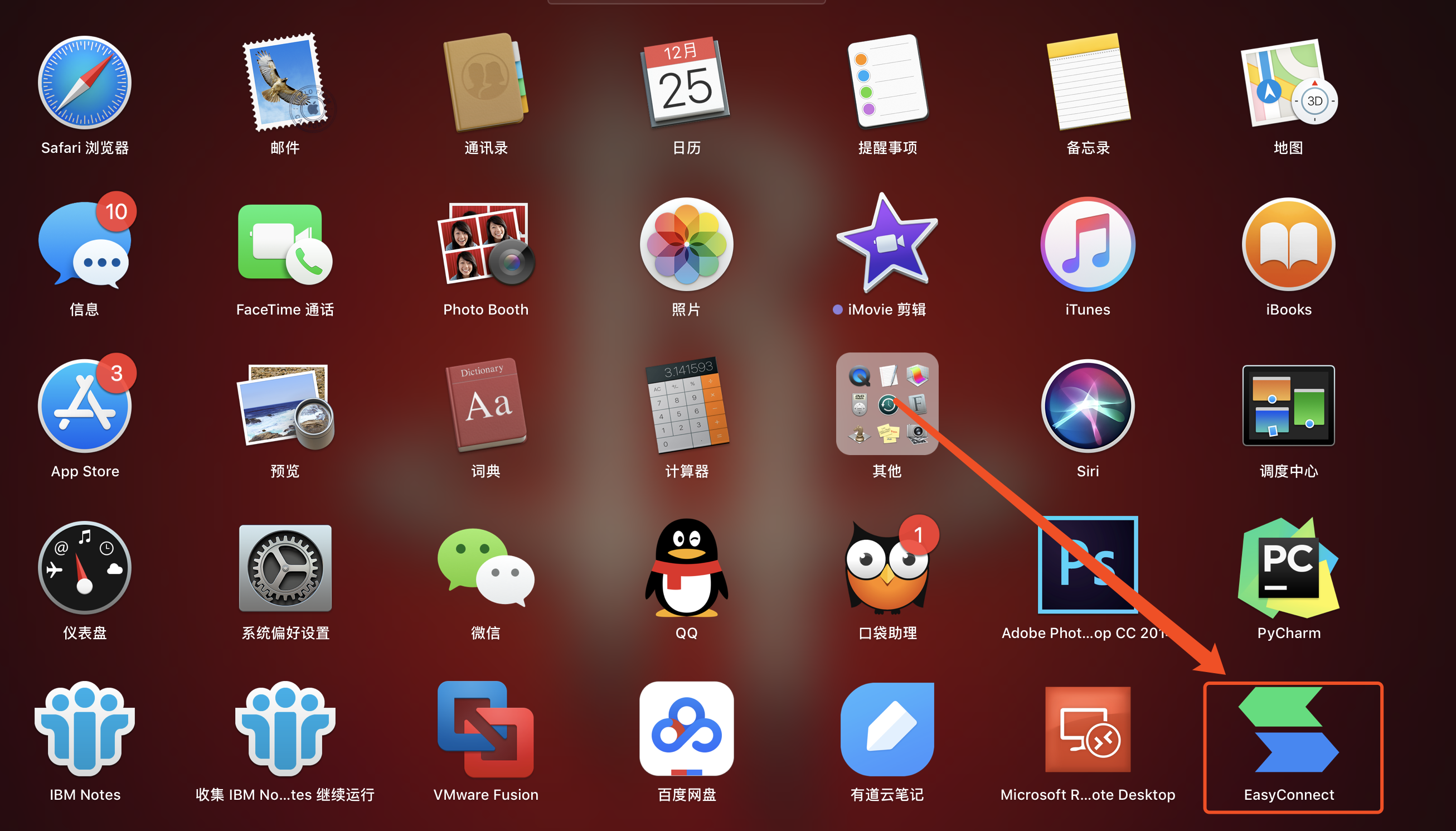
Task: Launch the 邮件 Mail app
Action: [285, 82]
